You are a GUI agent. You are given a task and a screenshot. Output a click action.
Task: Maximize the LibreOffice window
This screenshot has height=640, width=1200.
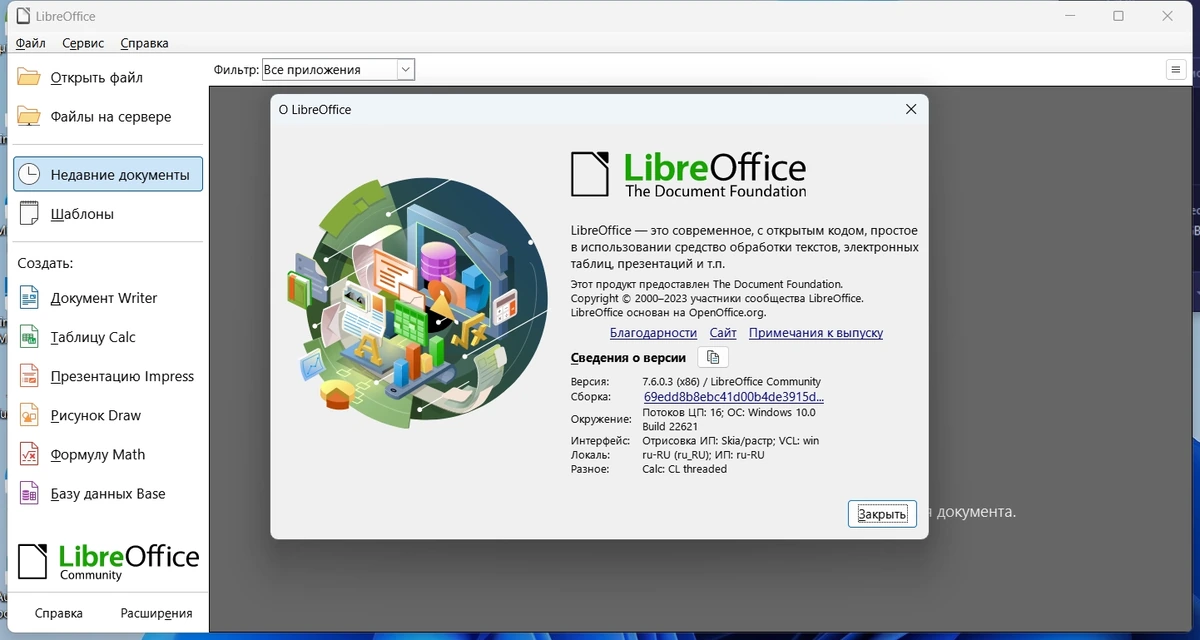tap(1118, 16)
